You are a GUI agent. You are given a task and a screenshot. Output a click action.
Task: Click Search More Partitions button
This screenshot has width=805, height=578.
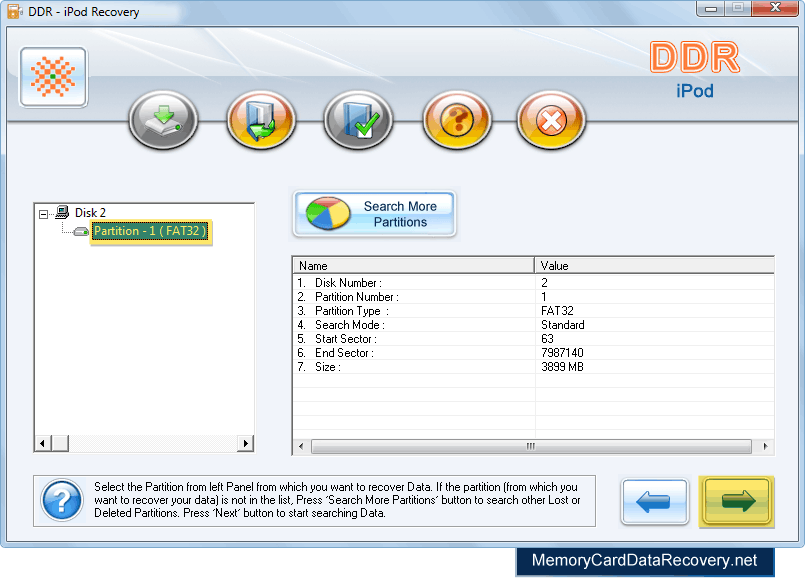374,214
